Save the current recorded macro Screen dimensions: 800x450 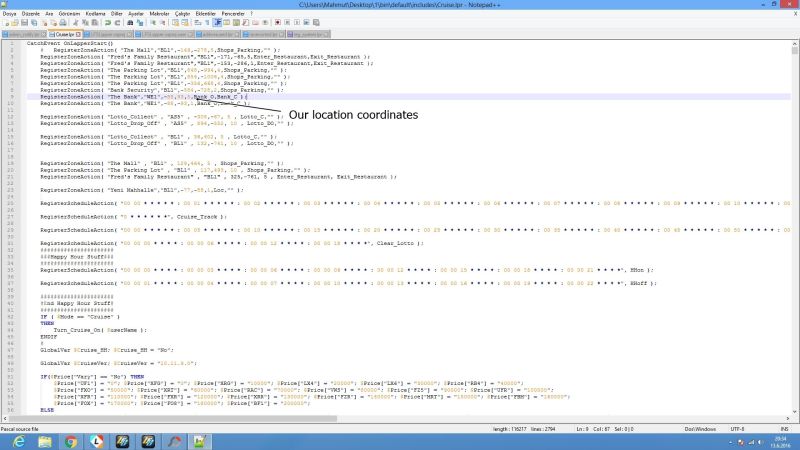[316, 22]
